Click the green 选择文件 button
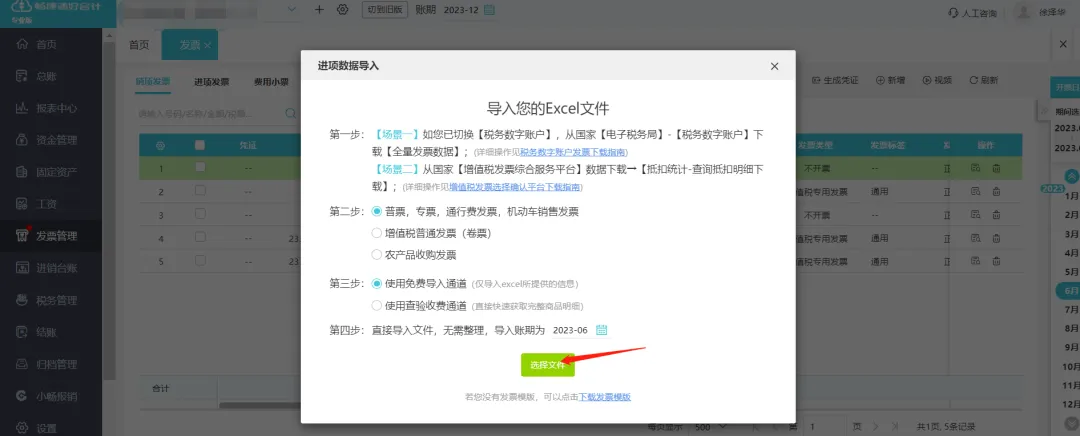This screenshot has width=1080, height=436. tap(548, 365)
